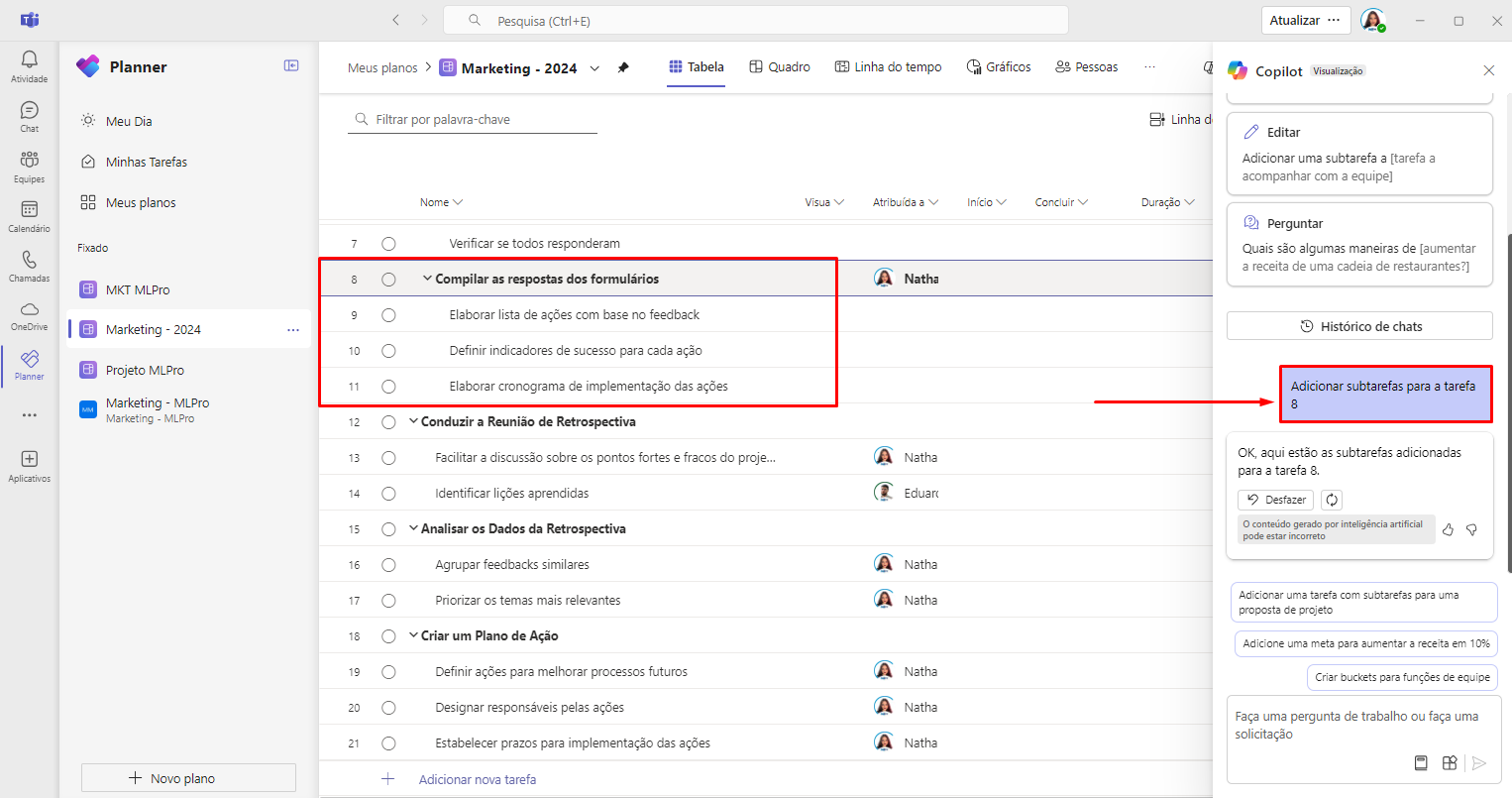Open the user profile avatar
Viewport: 1512px width, 798px height.
click(1372, 20)
